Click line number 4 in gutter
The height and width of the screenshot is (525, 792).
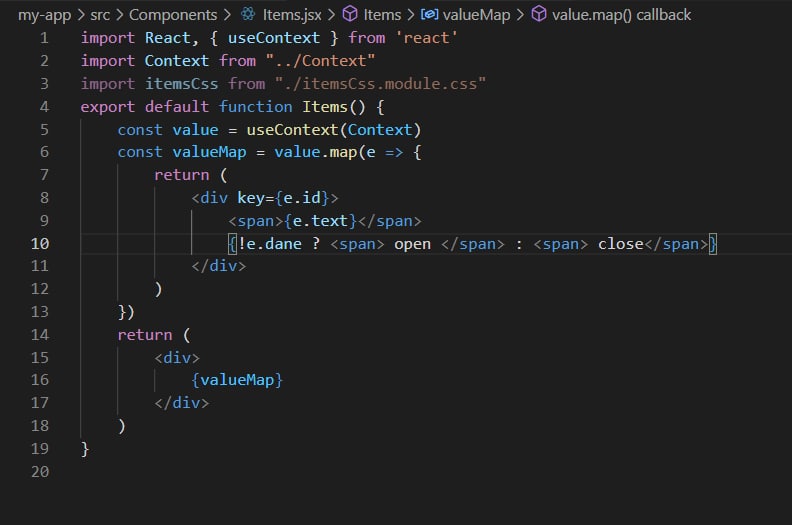pyautogui.click(x=44, y=107)
